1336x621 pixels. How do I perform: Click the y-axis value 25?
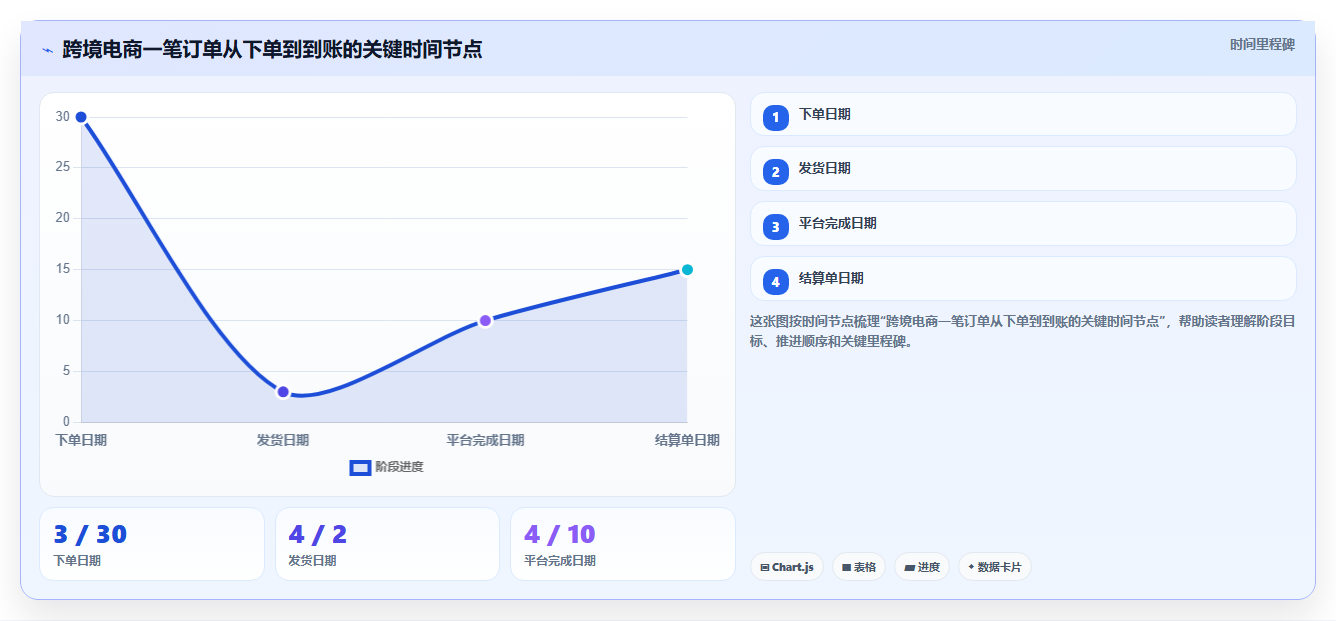tap(63, 167)
